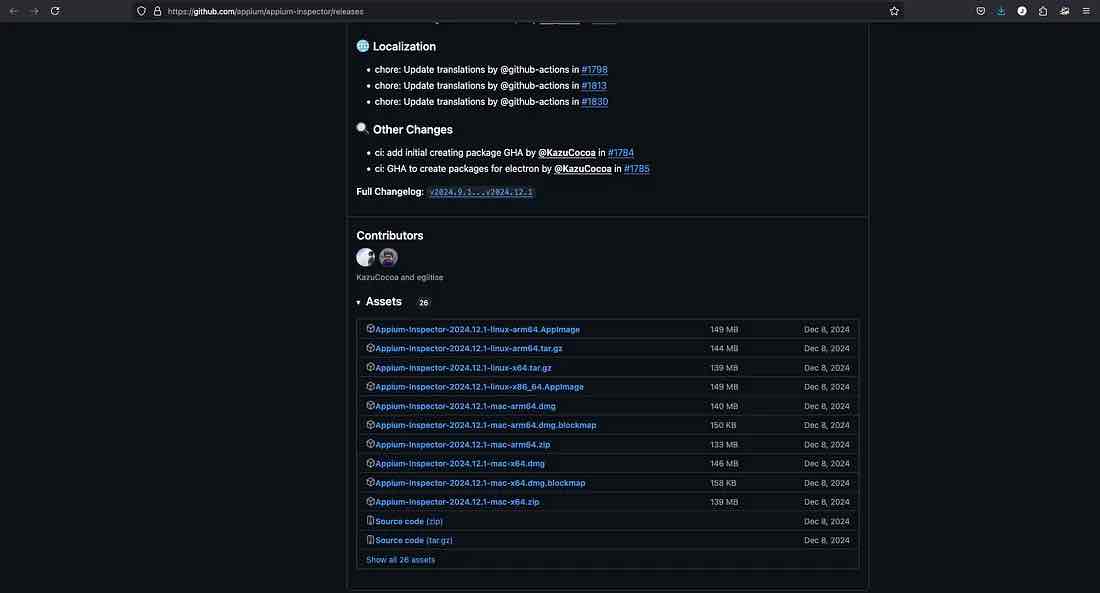The width and height of the screenshot is (1100, 593).
Task: Go back using the browser back arrow
Action: [13, 11]
